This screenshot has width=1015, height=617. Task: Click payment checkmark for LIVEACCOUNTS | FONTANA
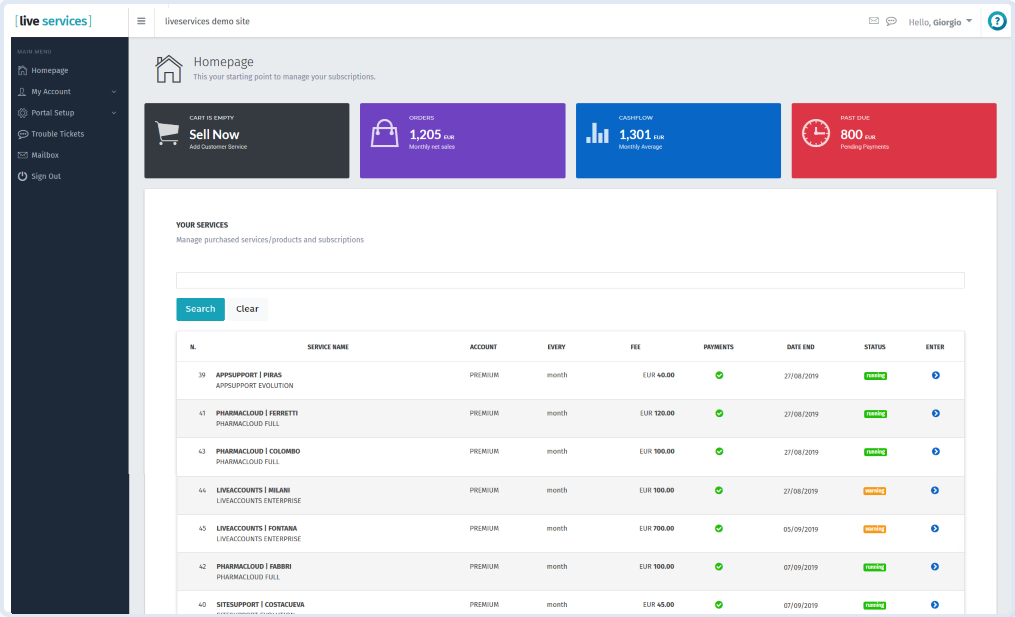click(719, 528)
